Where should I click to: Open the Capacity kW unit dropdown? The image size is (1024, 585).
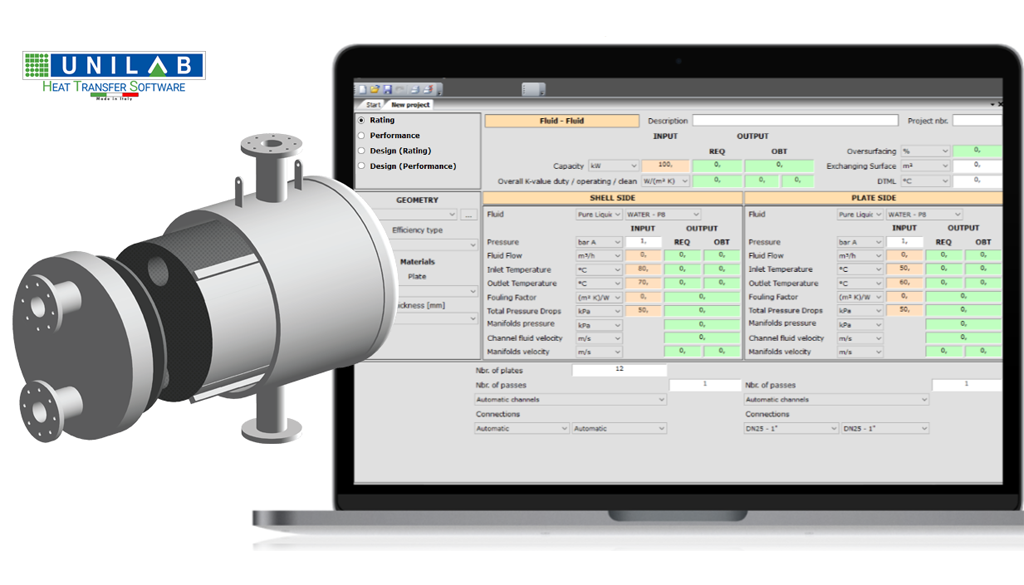tap(613, 166)
